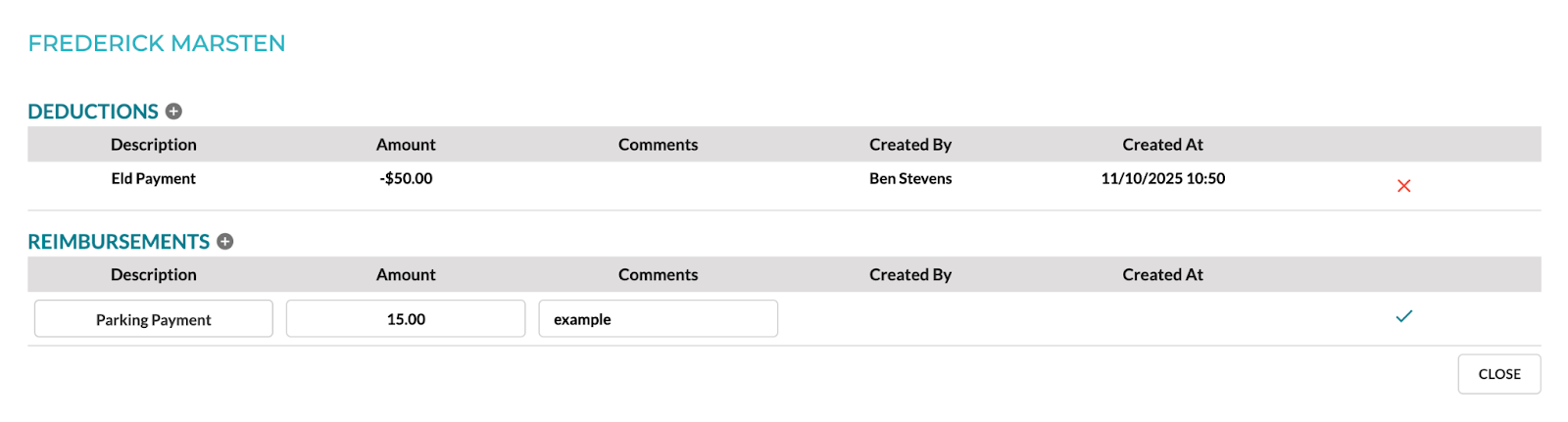Viewport: 1568px width, 422px height.
Task: Add a new deduction with plus icon
Action: point(173,112)
